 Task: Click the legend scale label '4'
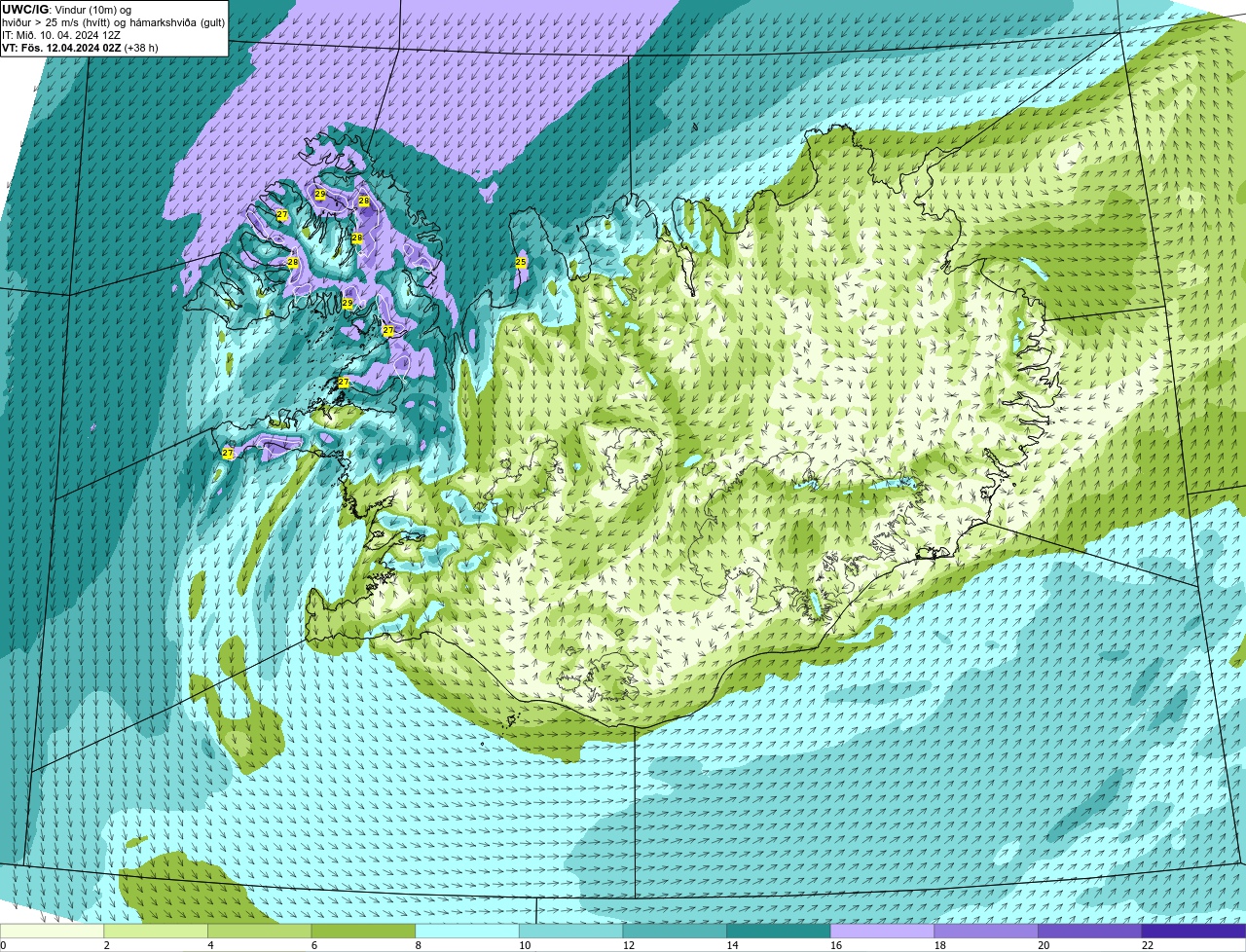(x=210, y=945)
